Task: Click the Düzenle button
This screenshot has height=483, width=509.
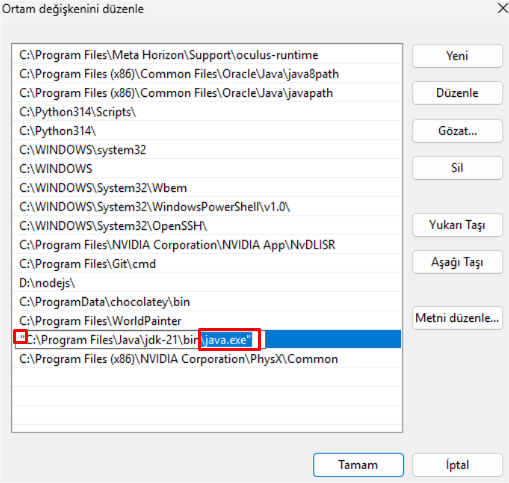Action: click(457, 93)
